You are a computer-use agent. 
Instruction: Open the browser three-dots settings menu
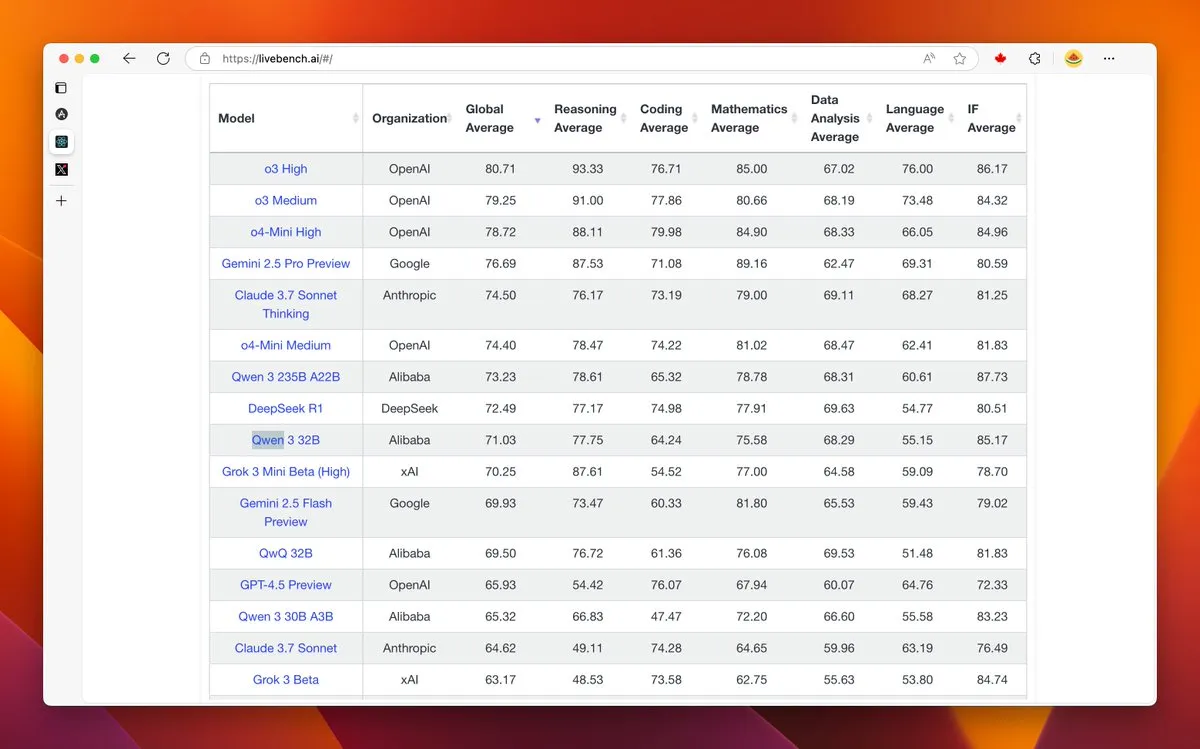[1109, 59]
